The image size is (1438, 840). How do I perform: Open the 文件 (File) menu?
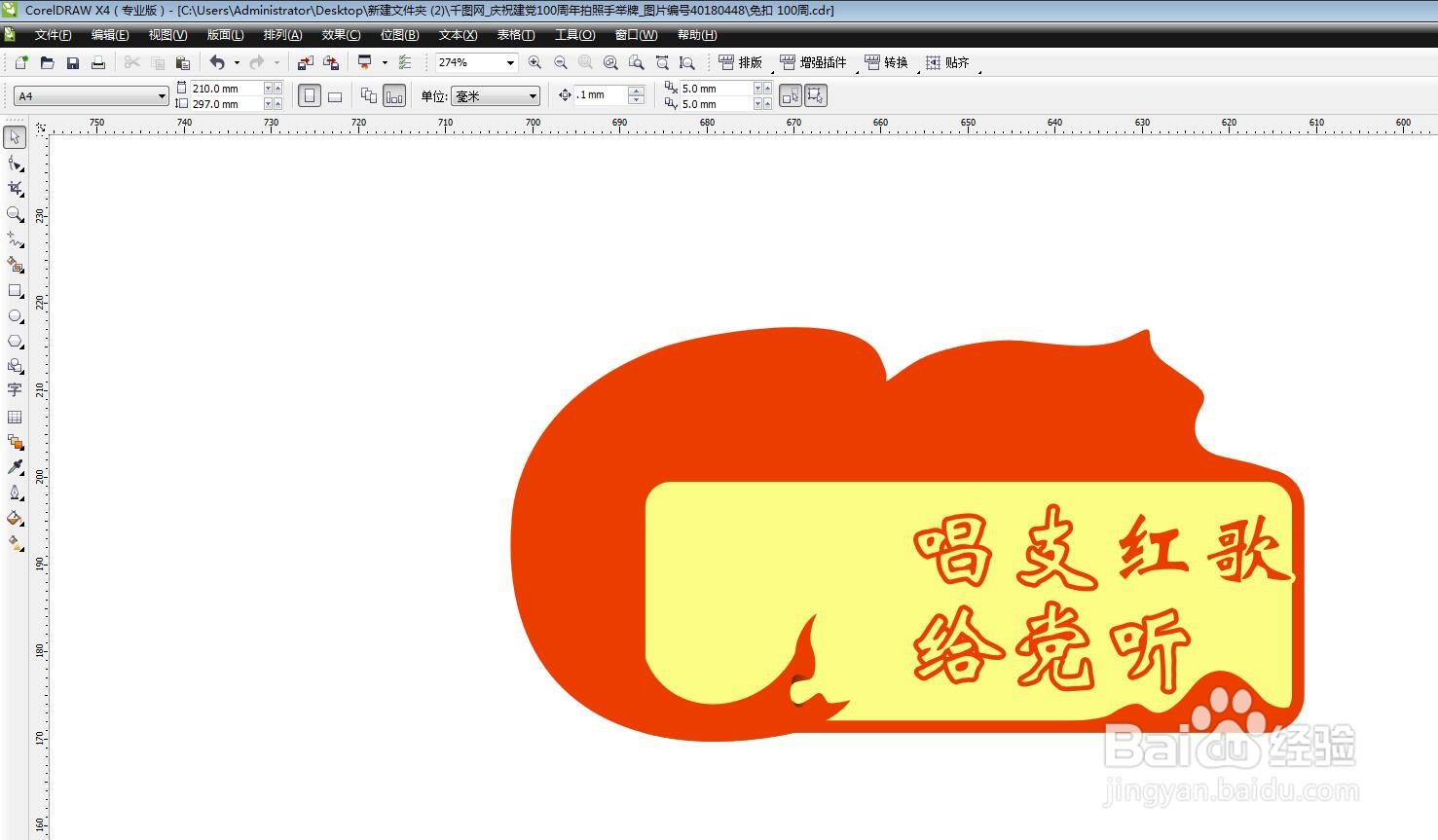coord(53,35)
